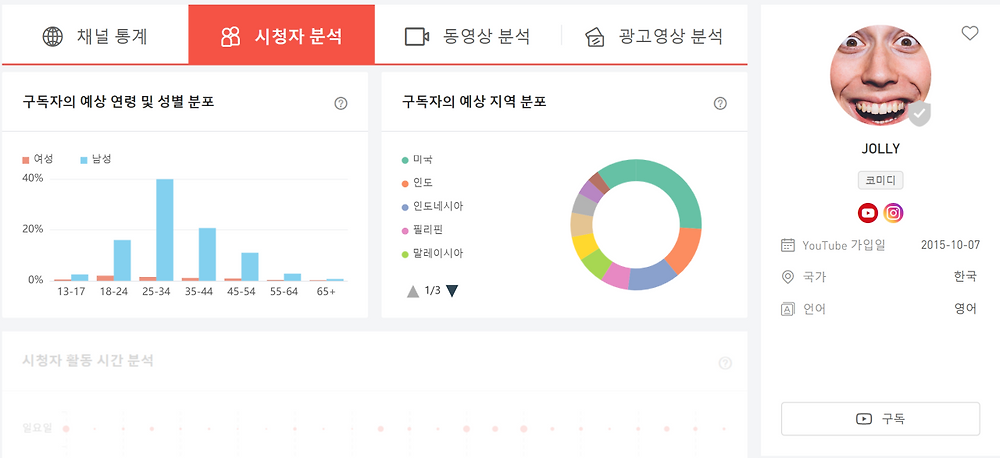Open the Instagram profile icon
The image size is (1000, 458).
click(x=894, y=213)
